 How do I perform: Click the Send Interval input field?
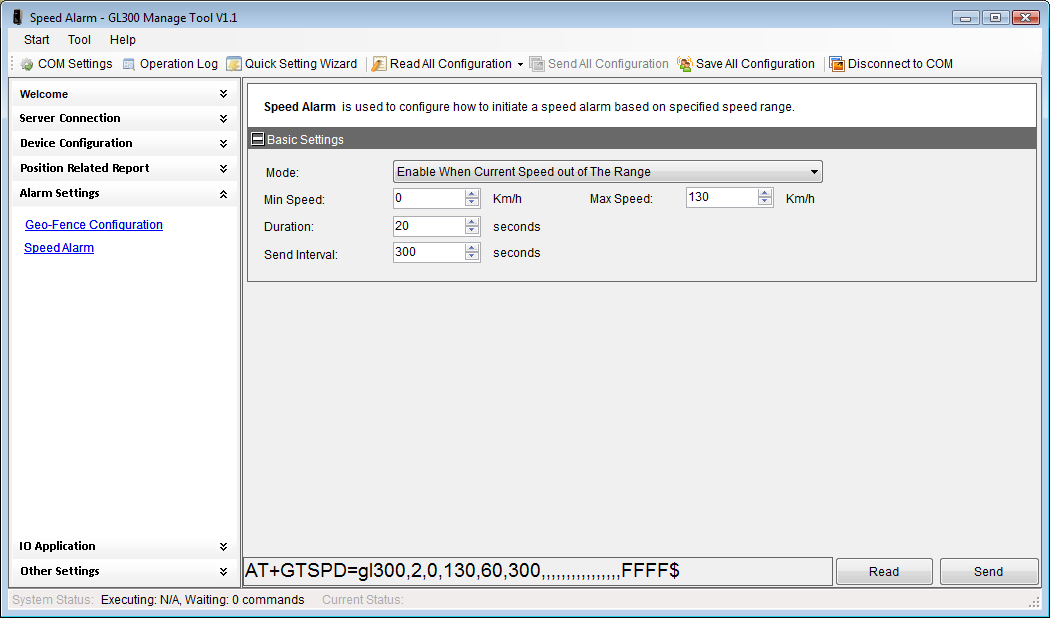coord(429,252)
